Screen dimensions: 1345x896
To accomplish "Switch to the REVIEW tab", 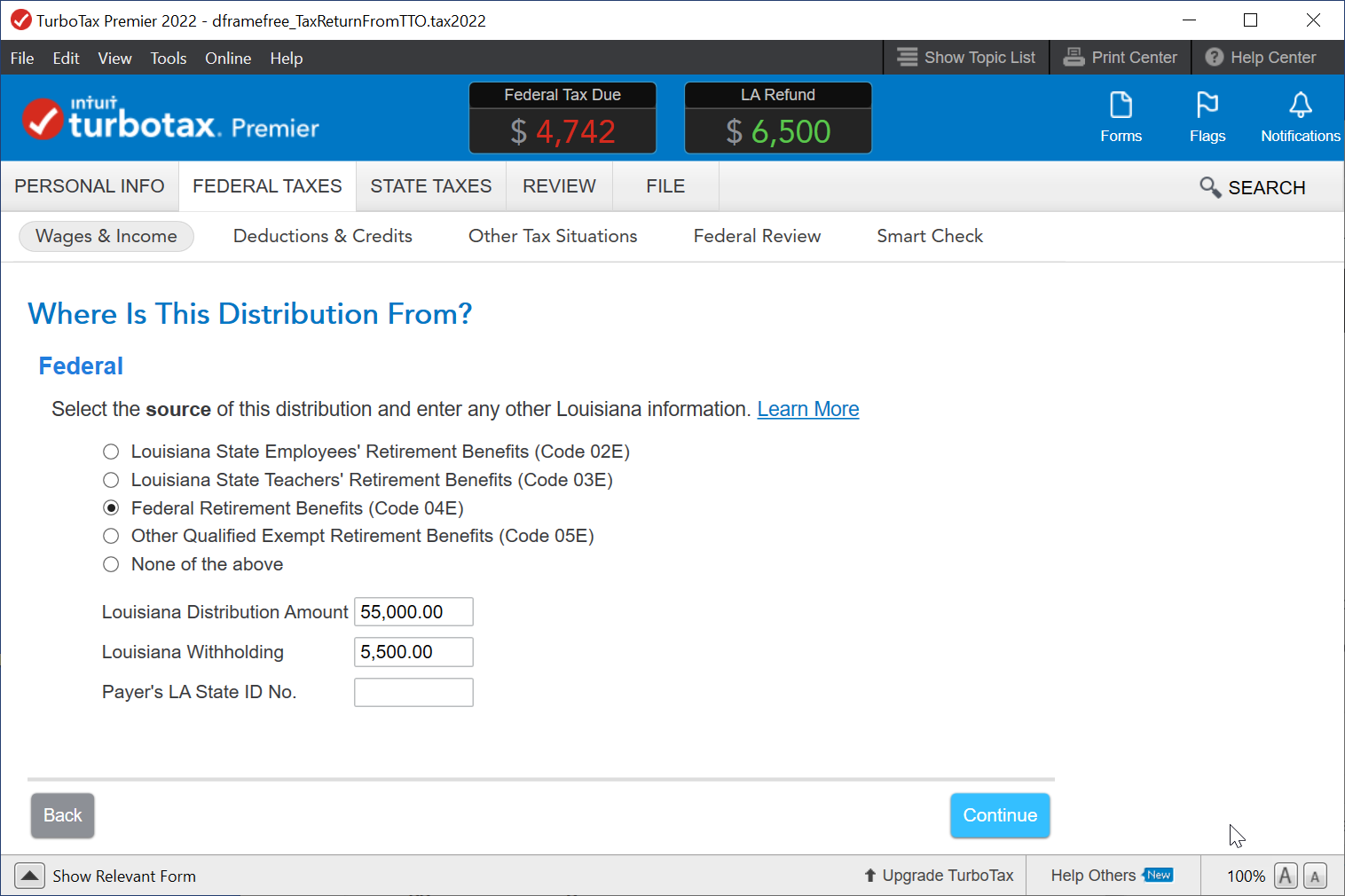I will [559, 186].
